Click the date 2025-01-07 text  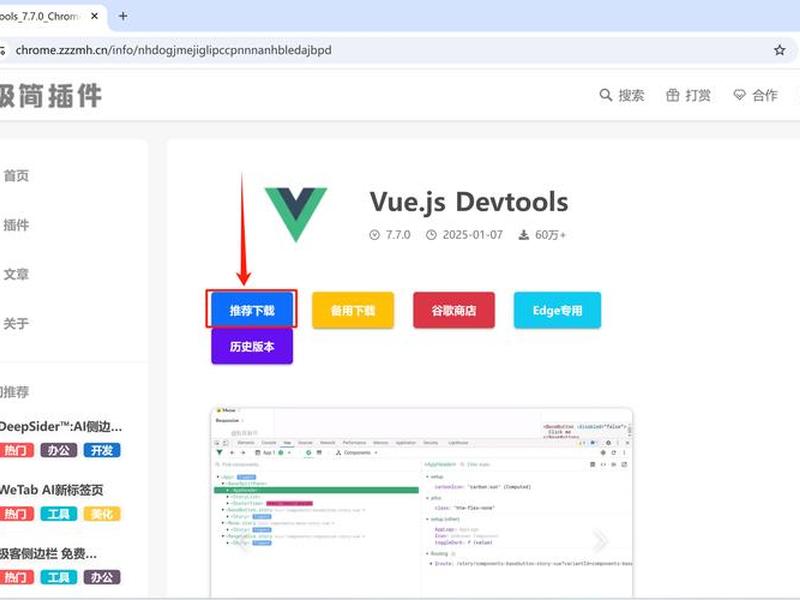(x=472, y=235)
